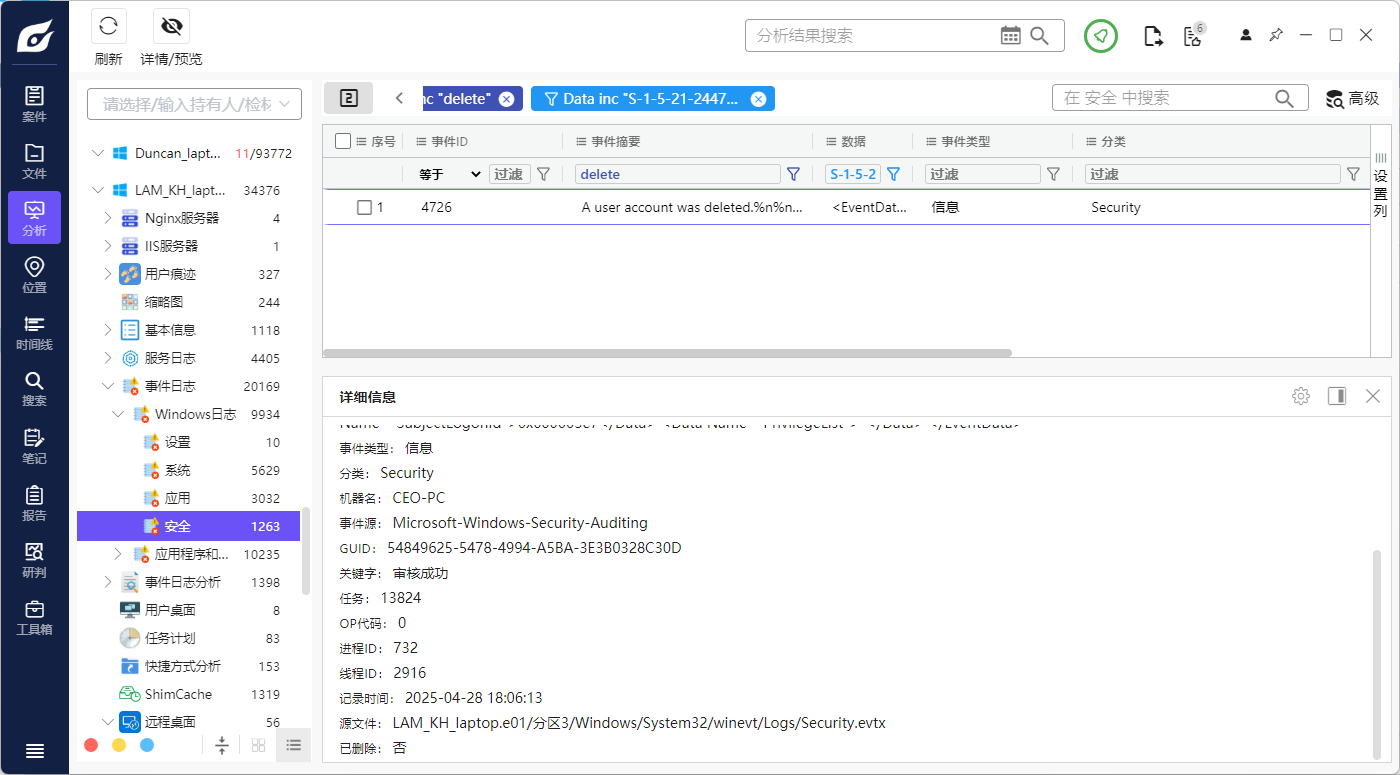Open the 笔记 notes panel
1400x775 pixels.
coord(34,445)
